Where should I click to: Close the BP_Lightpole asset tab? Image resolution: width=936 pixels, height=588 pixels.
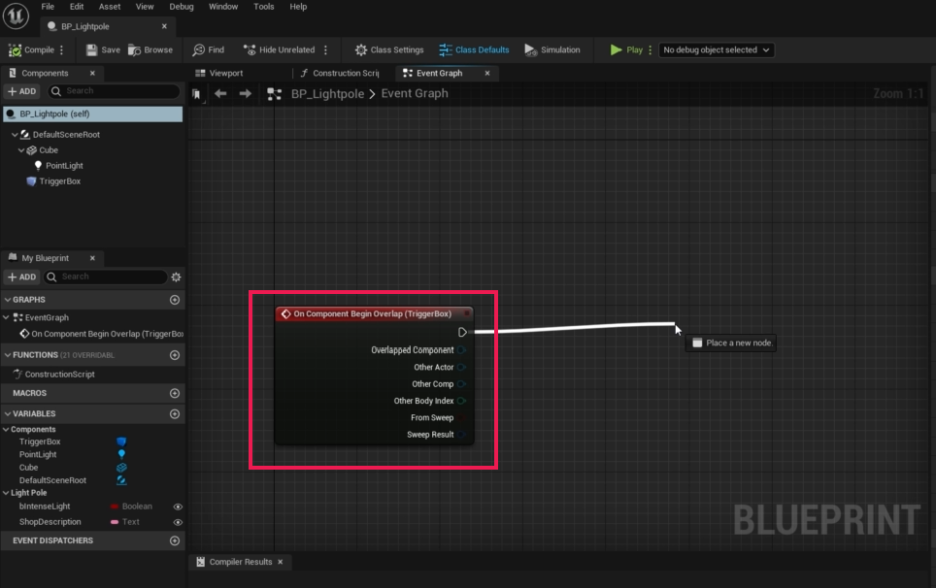(164, 26)
